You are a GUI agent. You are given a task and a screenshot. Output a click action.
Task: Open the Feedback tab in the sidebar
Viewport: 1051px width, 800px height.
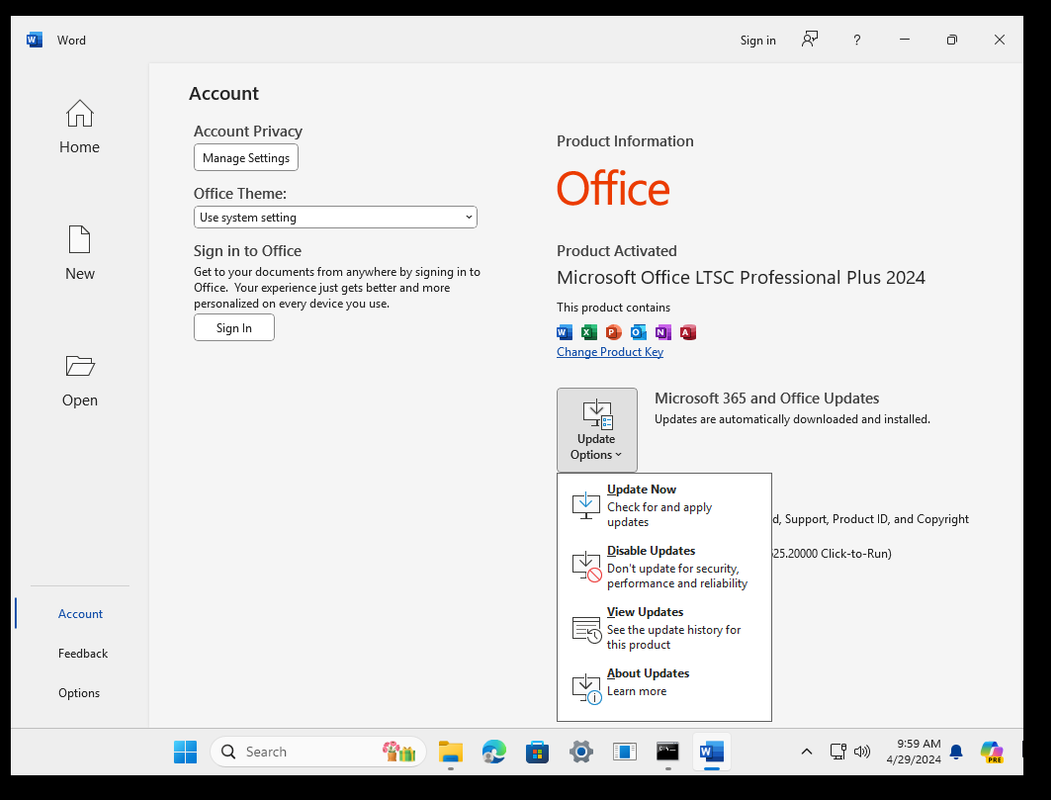coord(83,653)
